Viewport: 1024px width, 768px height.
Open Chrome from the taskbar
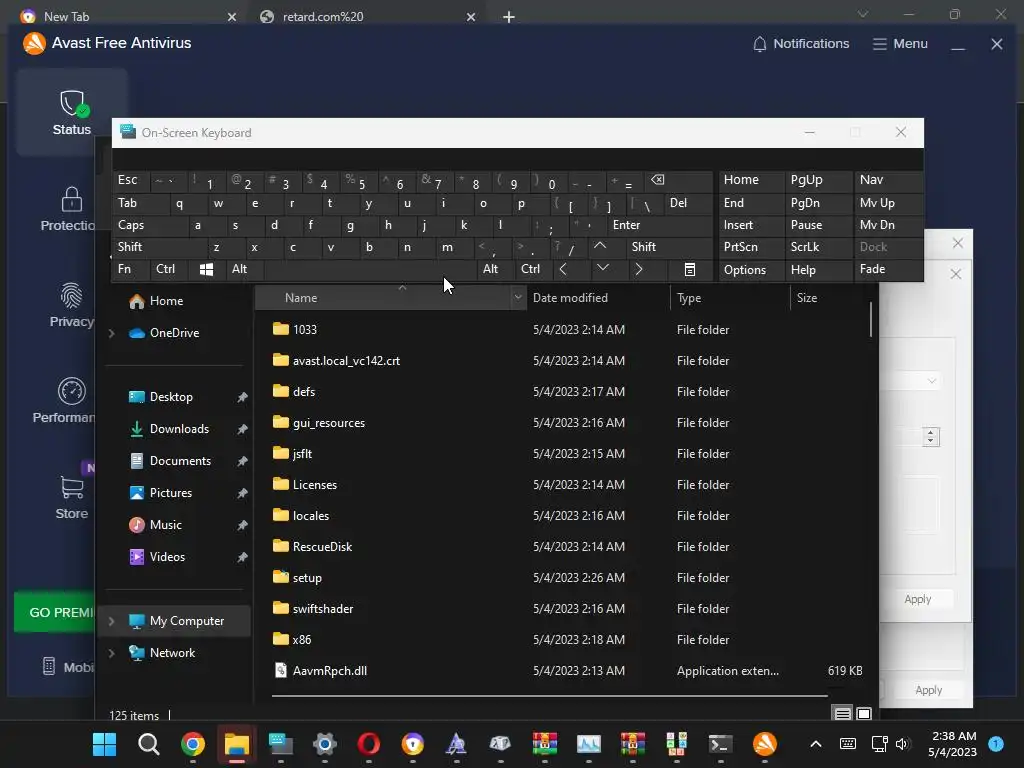point(193,744)
